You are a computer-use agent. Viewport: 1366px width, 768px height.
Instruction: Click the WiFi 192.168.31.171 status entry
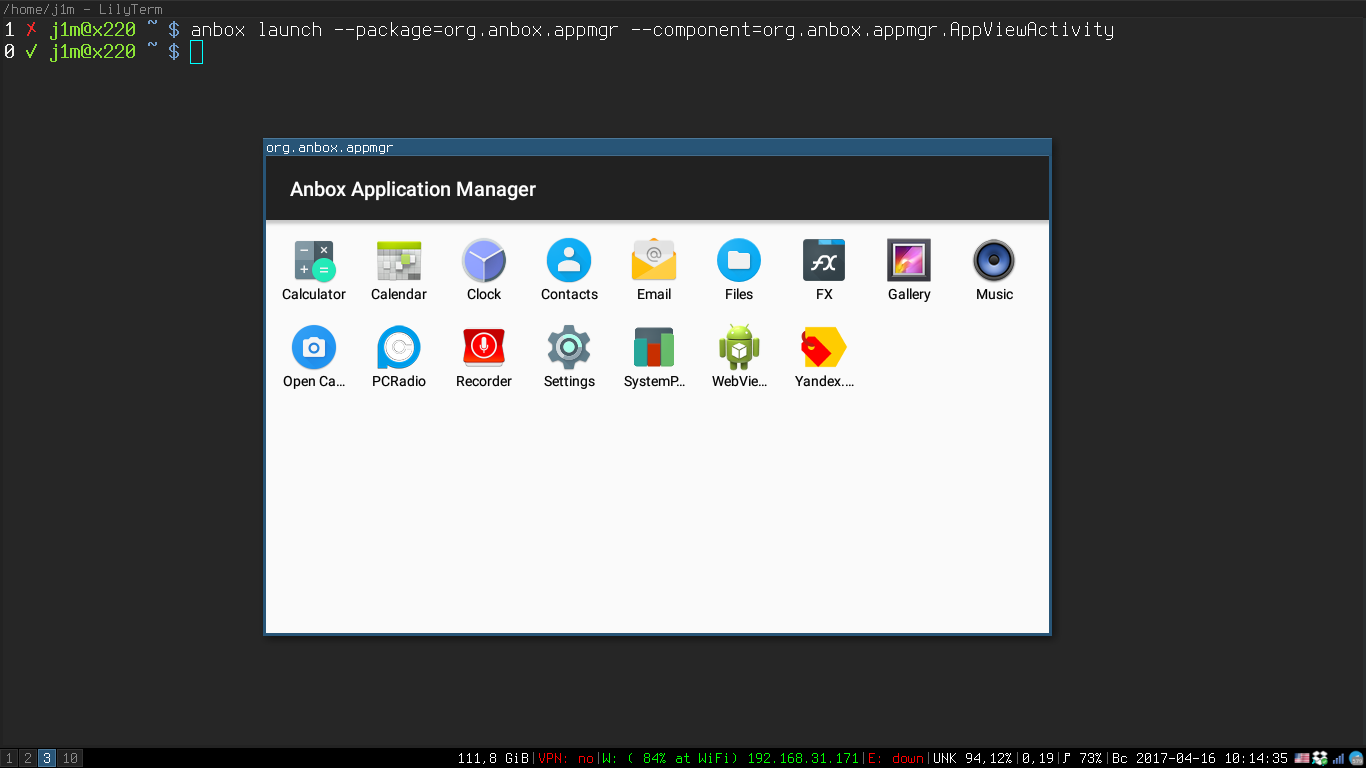[x=730, y=759]
